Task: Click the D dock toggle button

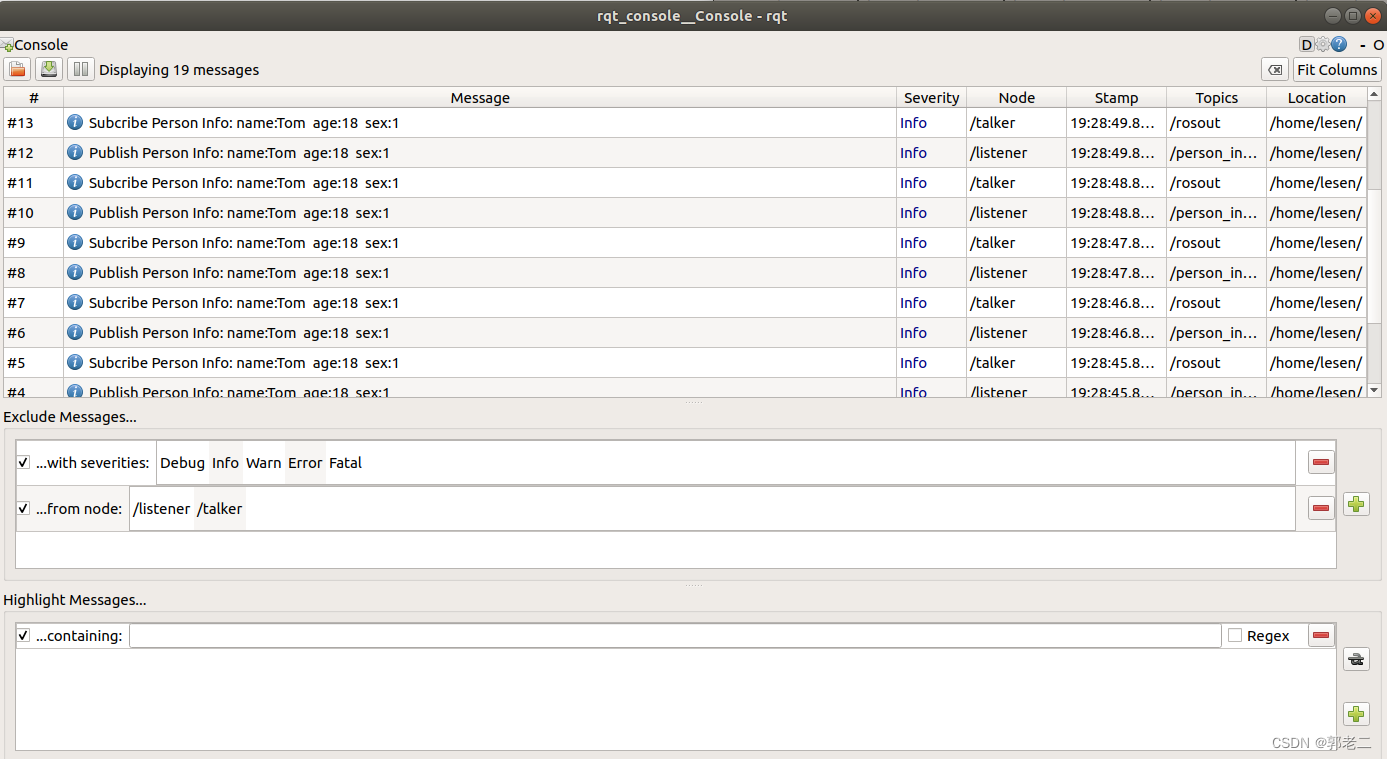Action: click(1306, 44)
